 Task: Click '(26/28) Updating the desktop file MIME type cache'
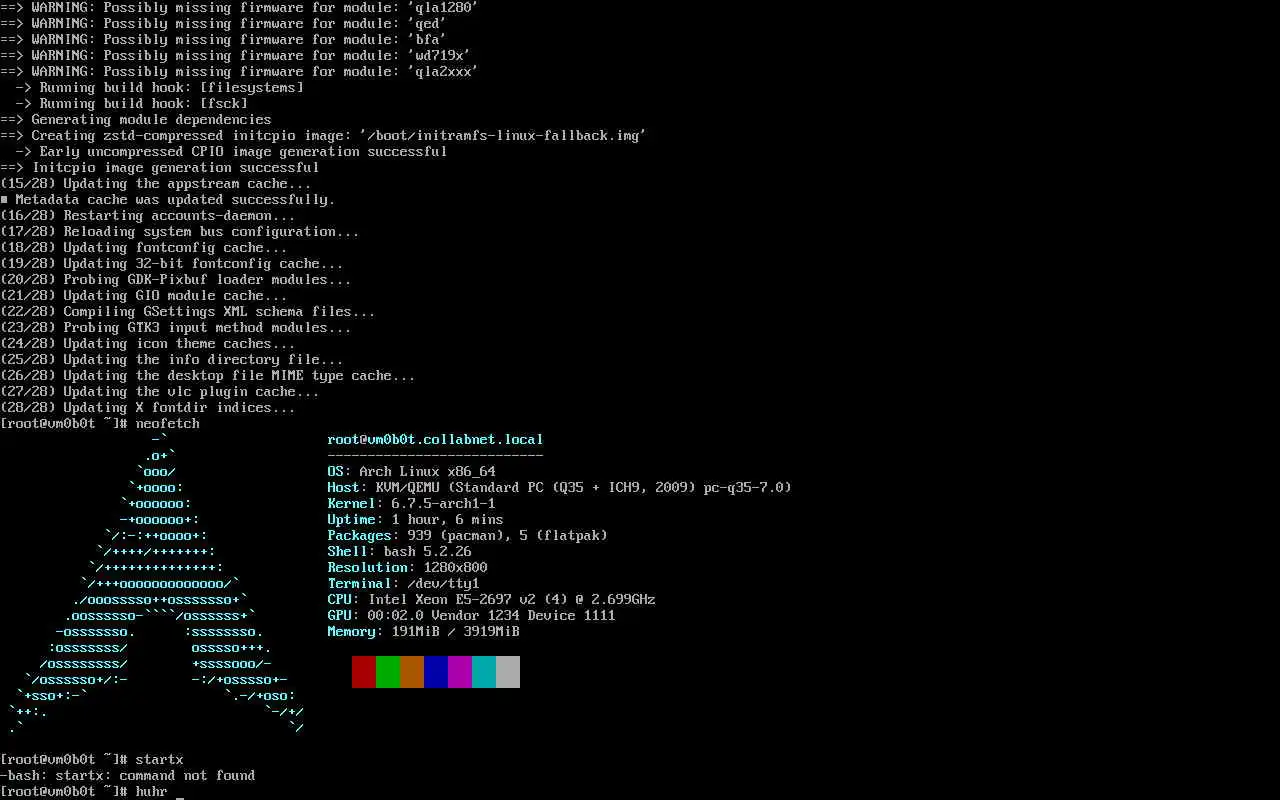208,376
